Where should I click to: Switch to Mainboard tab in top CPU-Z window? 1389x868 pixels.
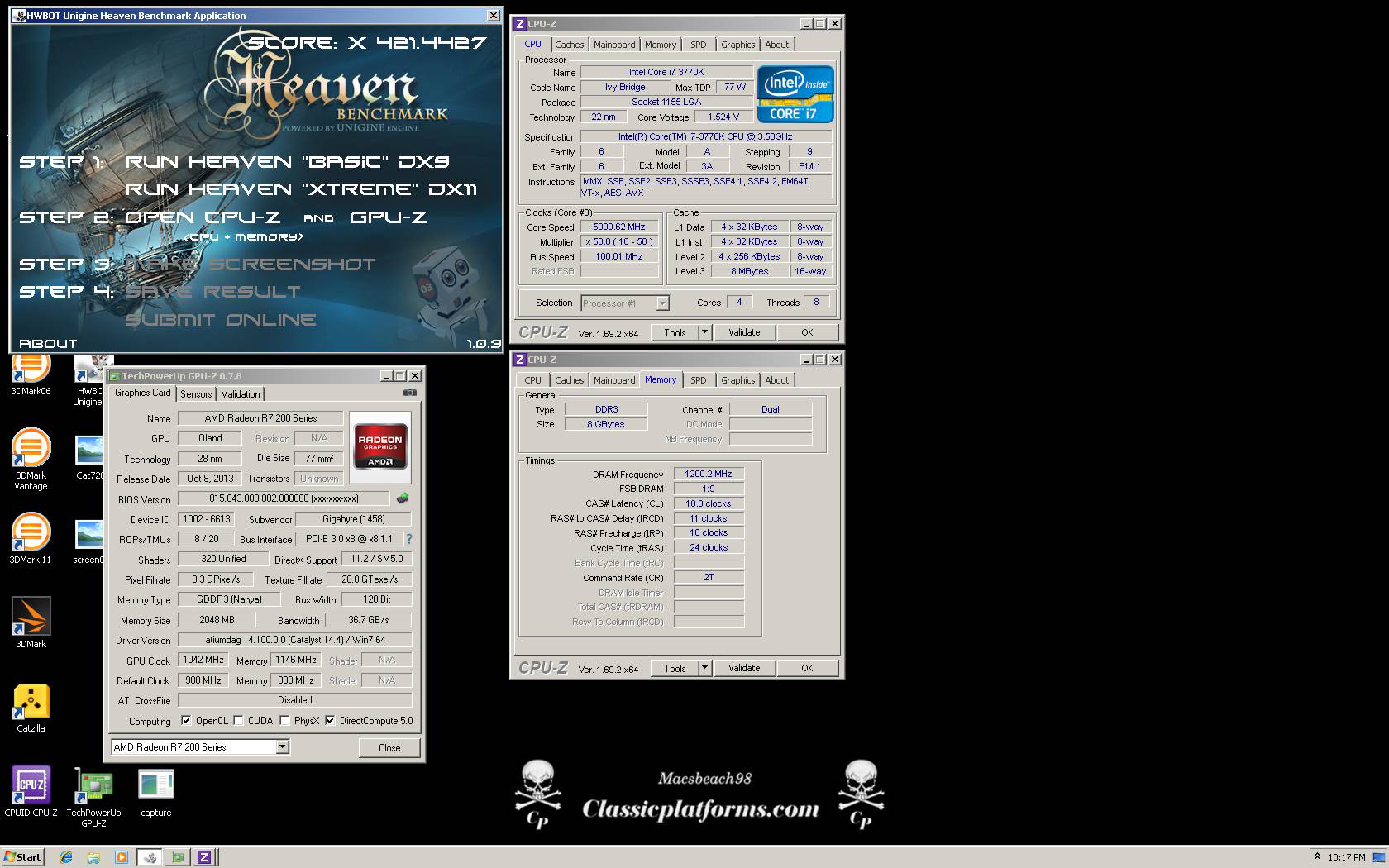click(x=614, y=45)
